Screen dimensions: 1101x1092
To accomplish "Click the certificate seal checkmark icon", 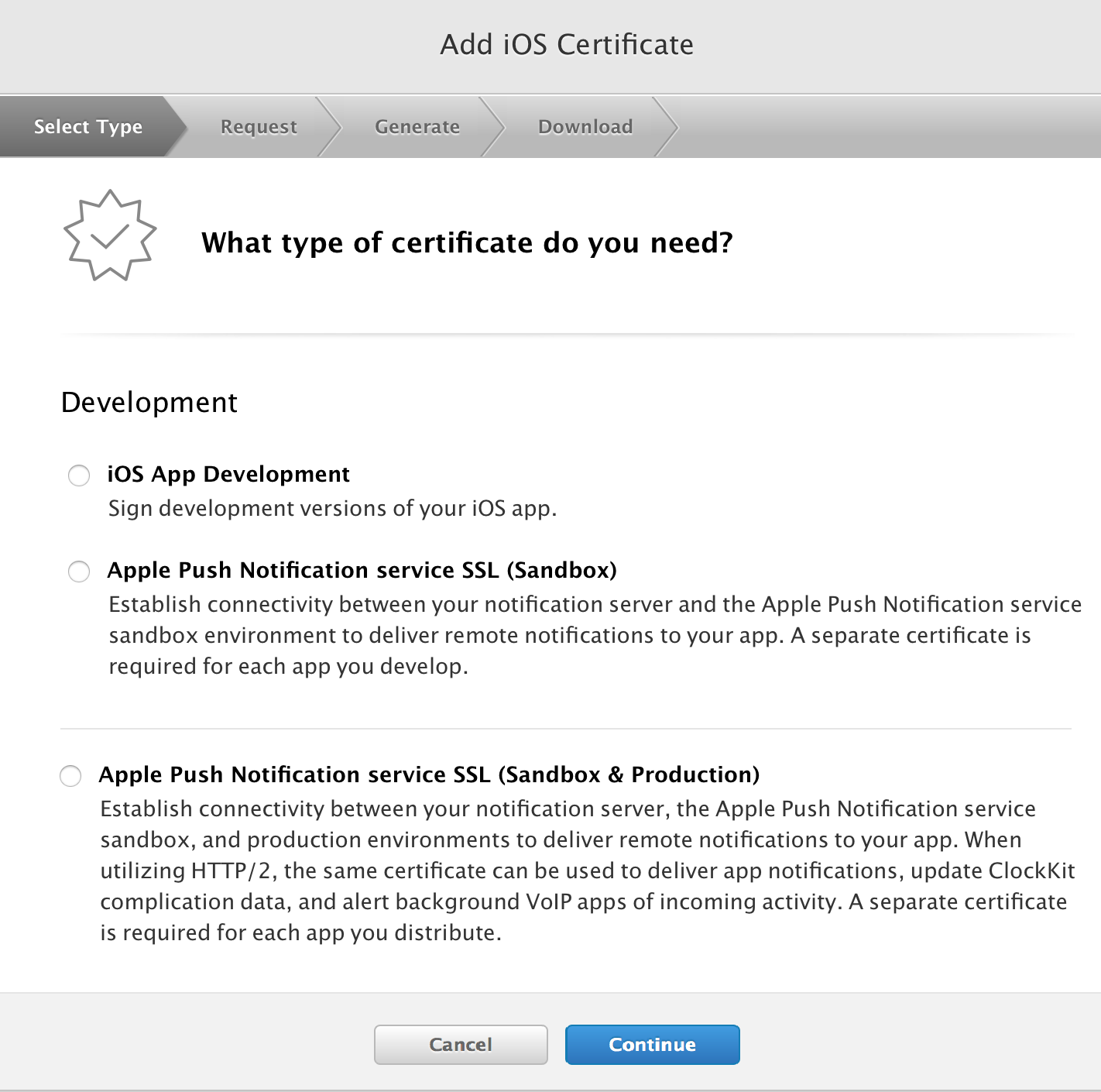I will coord(110,235).
